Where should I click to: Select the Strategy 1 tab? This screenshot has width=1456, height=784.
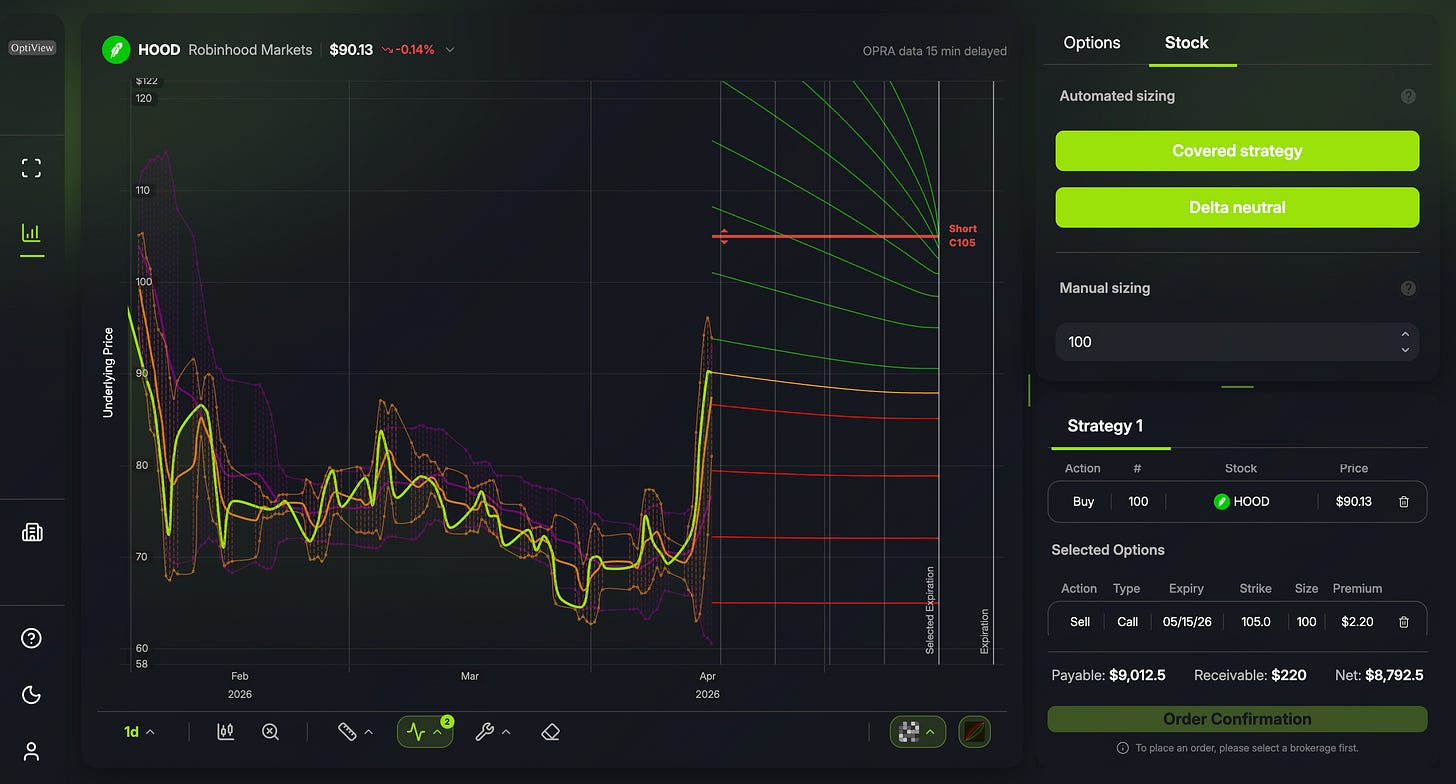click(x=1105, y=426)
